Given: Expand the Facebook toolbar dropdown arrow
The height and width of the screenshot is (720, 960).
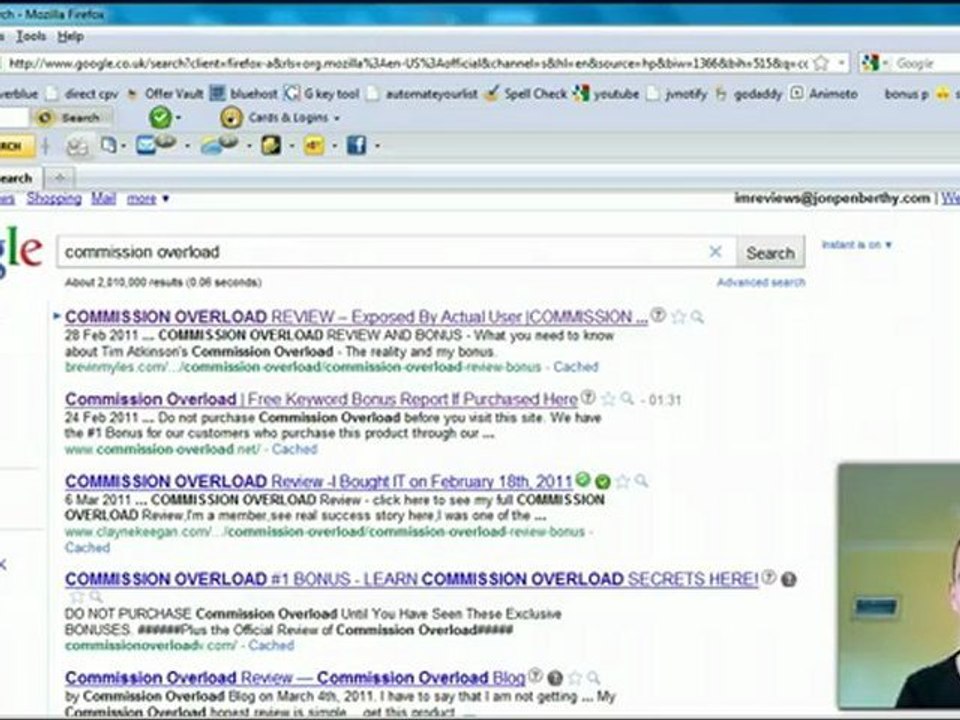Looking at the screenshot, I should click(377, 146).
